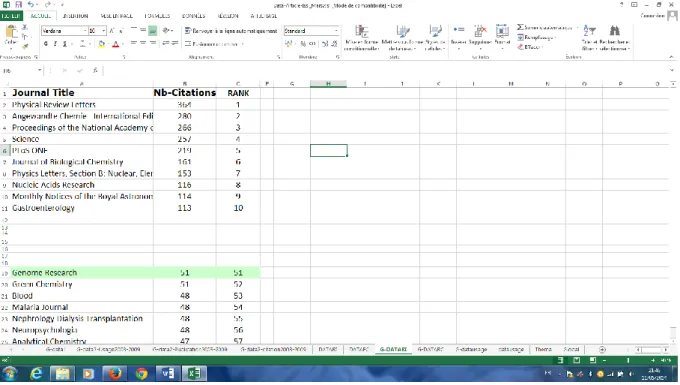The image size is (680, 385).
Task: Open Windows Explorer folder on the taskbar
Action: (62, 373)
